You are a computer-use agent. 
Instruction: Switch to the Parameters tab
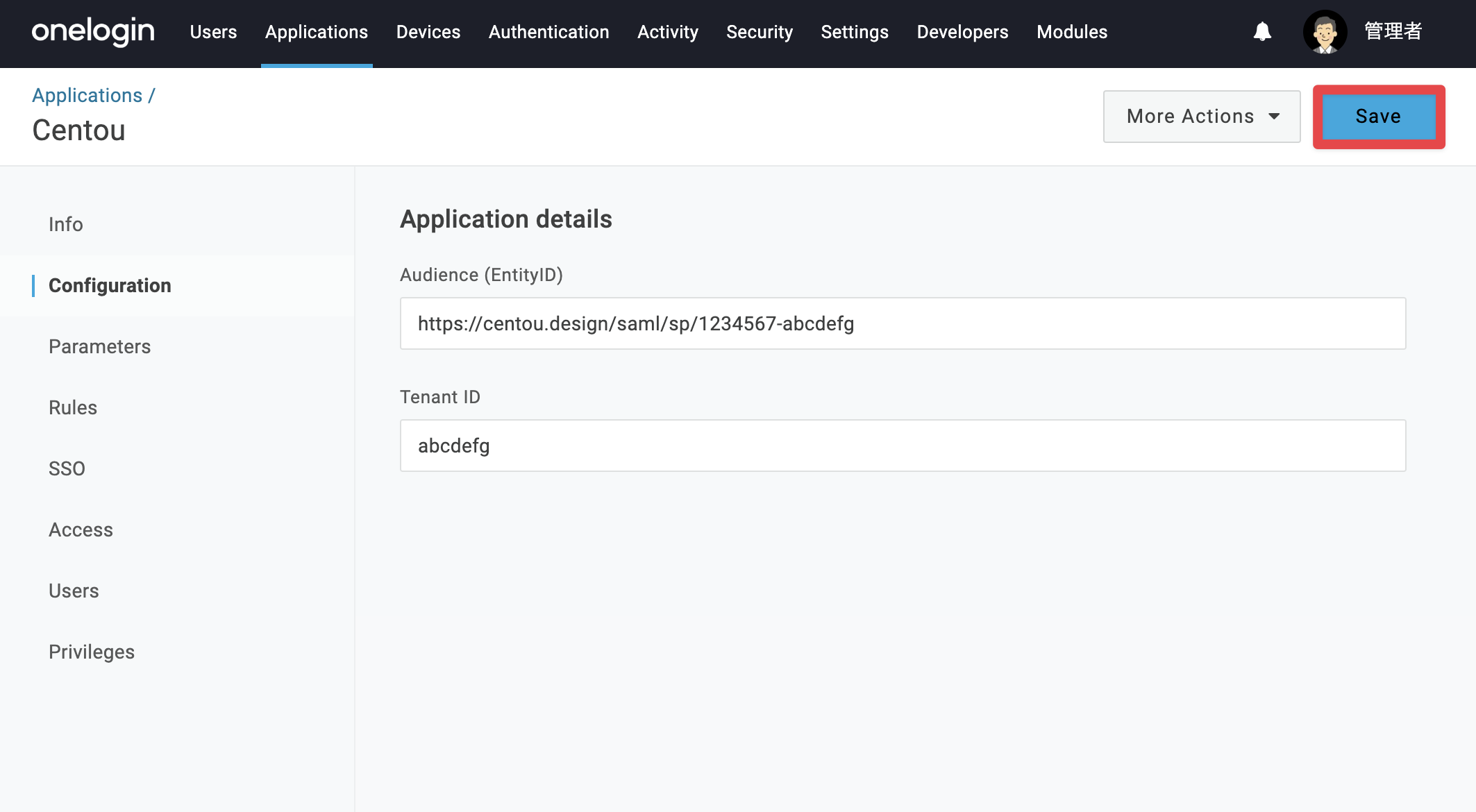(99, 346)
